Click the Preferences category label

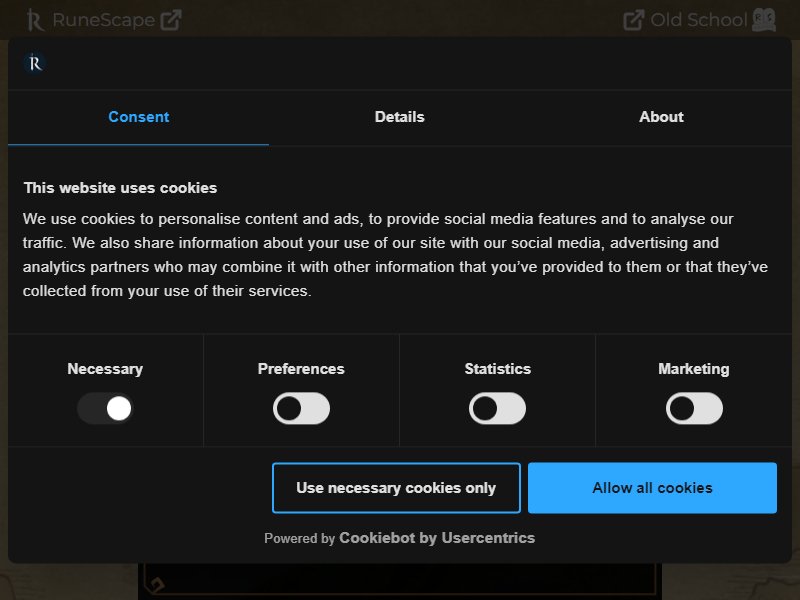point(301,369)
